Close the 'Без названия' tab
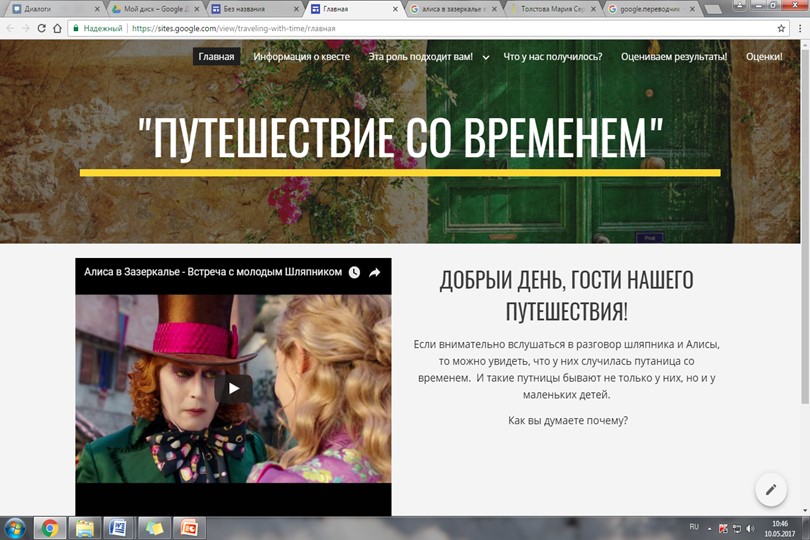Viewport: 810px width, 540px height. pos(296,9)
